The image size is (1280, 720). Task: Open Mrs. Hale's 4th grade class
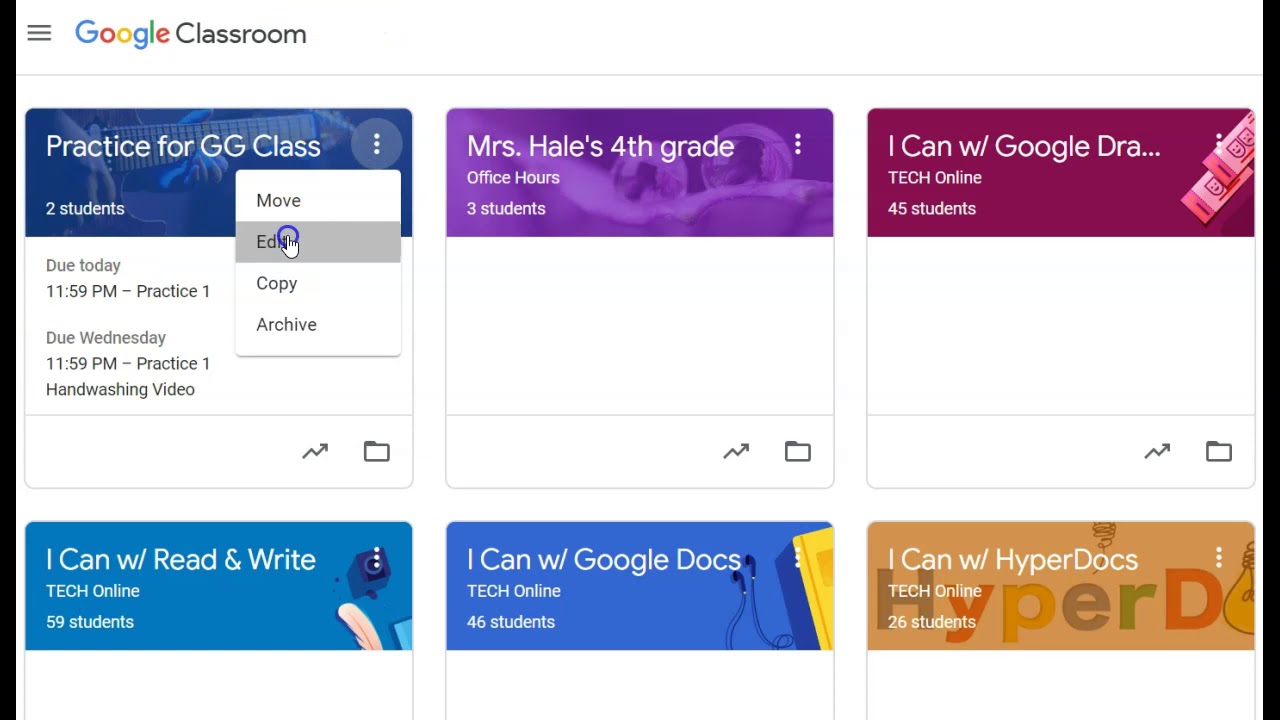(600, 146)
